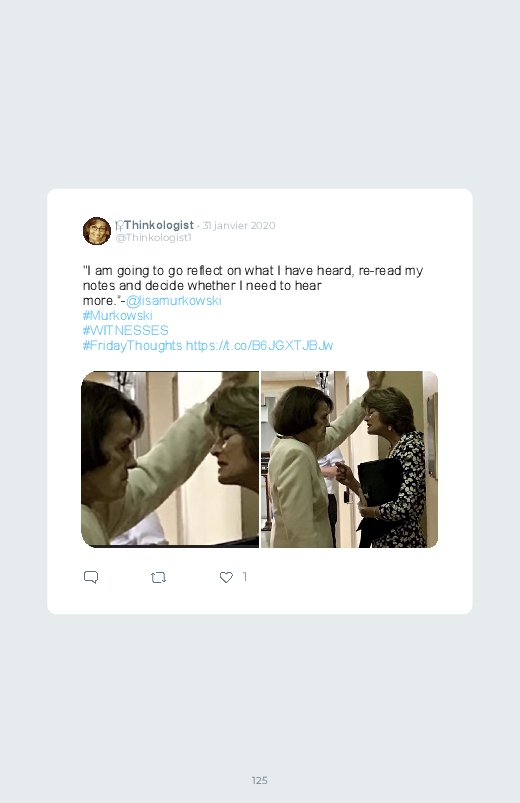Open the Thinkologist display name
The width and height of the screenshot is (520, 803).
[159, 225]
